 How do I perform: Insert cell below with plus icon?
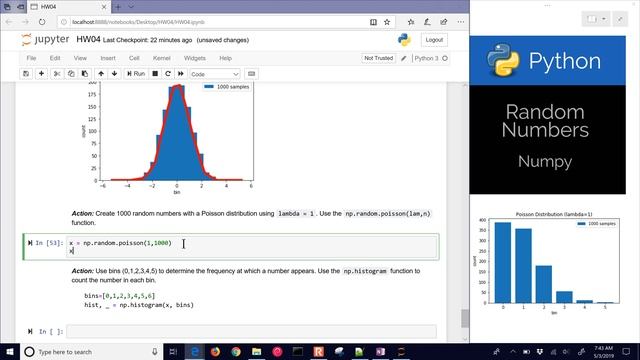(x=41, y=74)
